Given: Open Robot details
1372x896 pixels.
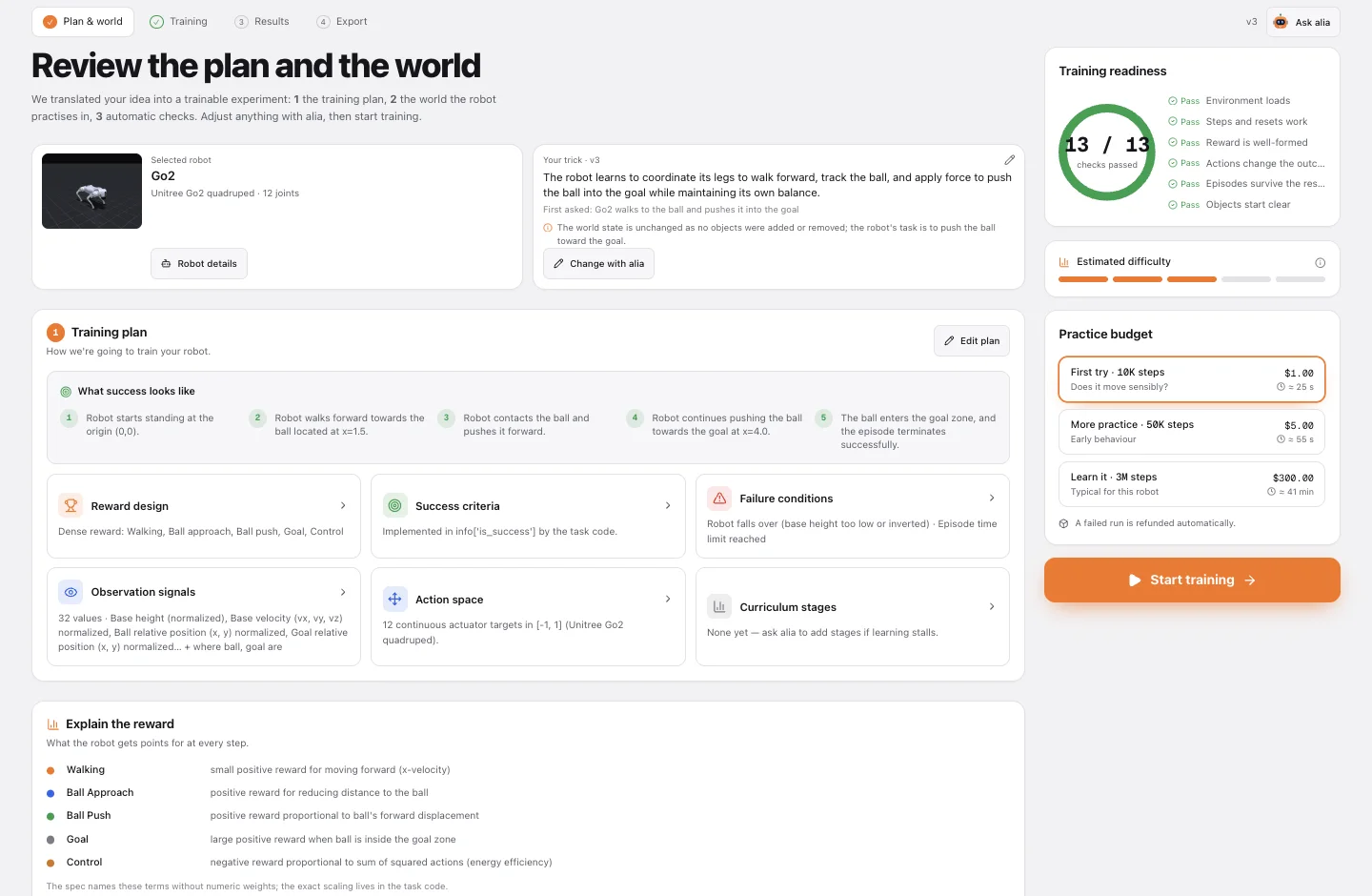Looking at the screenshot, I should tap(199, 264).
